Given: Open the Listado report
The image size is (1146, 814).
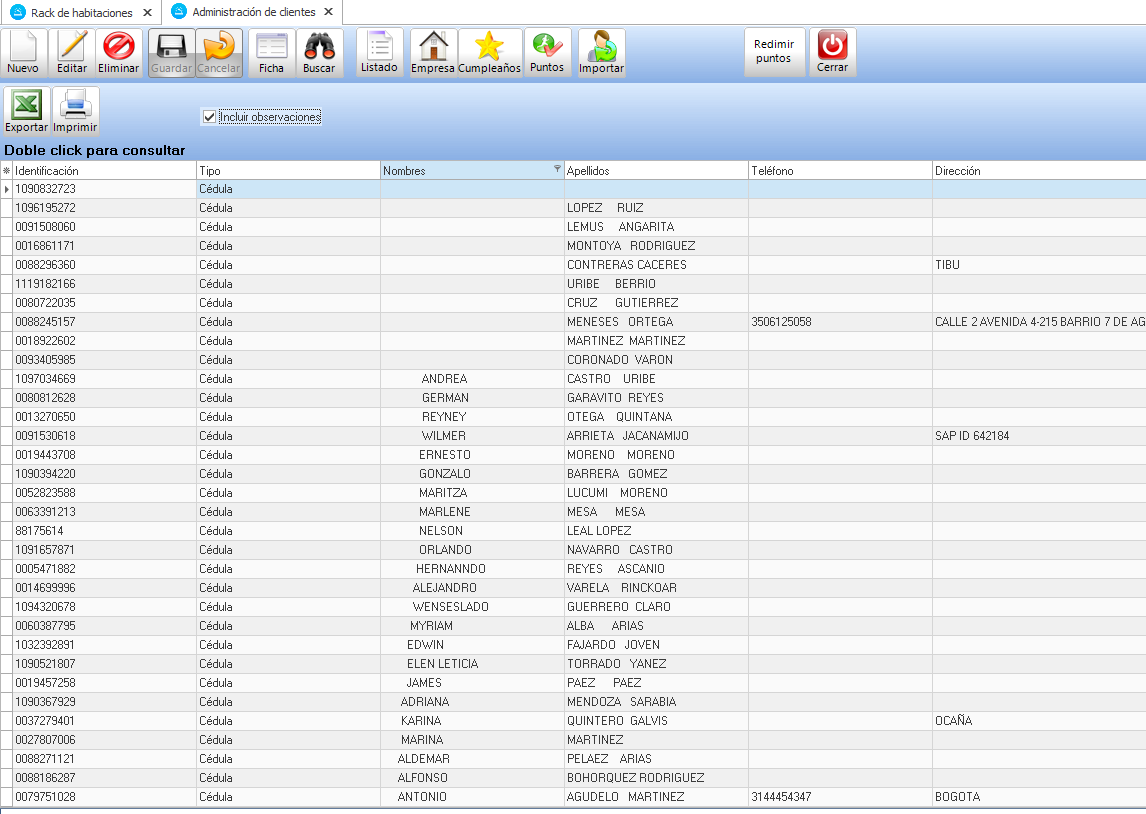Looking at the screenshot, I should point(379,53).
